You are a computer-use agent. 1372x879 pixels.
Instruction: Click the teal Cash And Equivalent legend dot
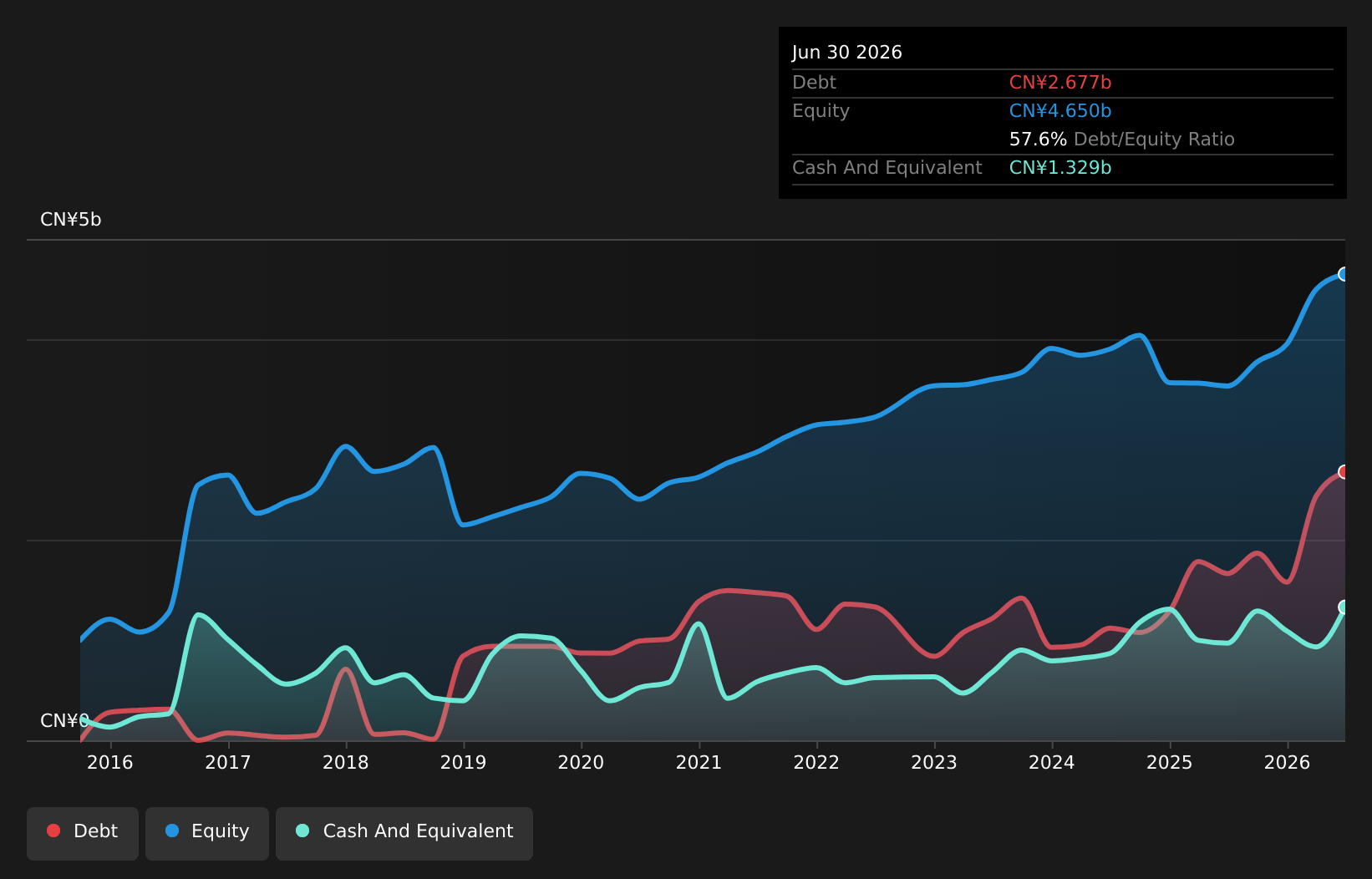(302, 831)
